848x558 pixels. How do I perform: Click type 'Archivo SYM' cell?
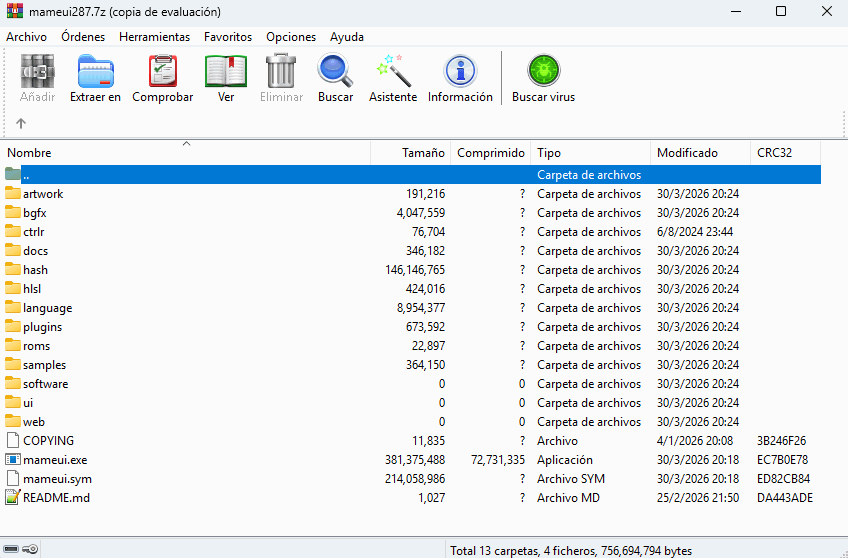pos(571,479)
